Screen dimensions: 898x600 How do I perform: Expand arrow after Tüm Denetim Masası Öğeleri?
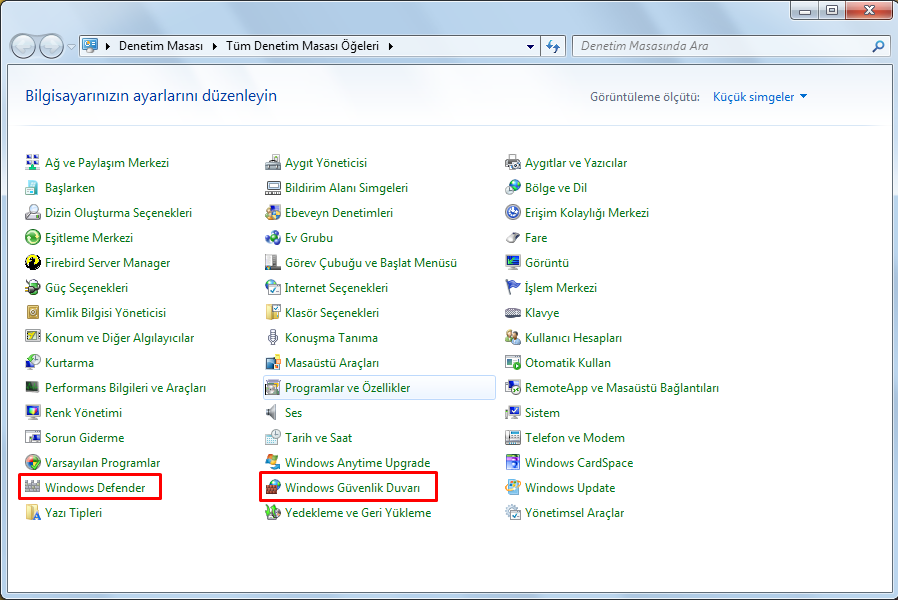click(x=391, y=46)
